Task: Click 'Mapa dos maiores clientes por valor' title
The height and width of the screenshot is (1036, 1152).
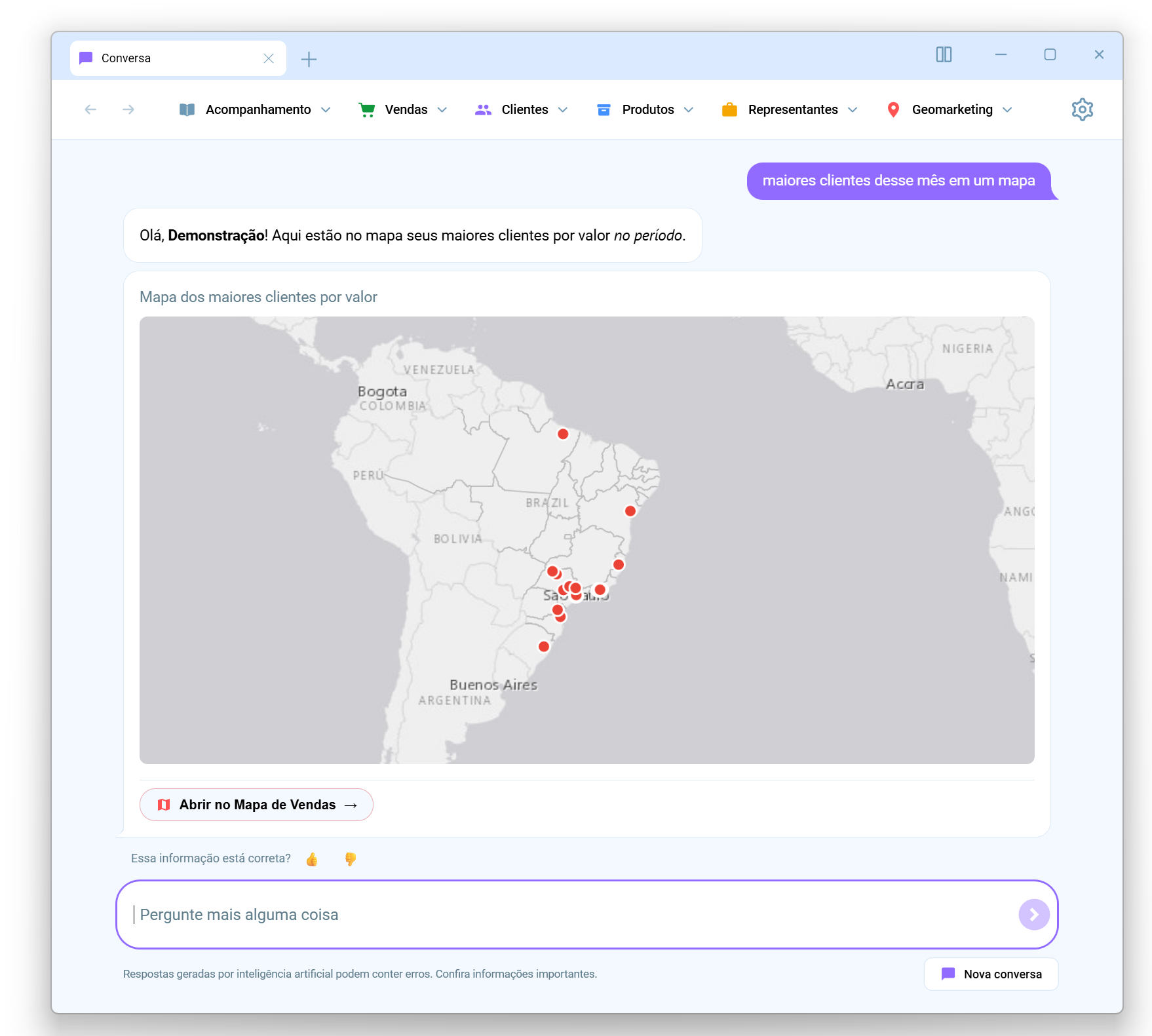Action: click(258, 297)
